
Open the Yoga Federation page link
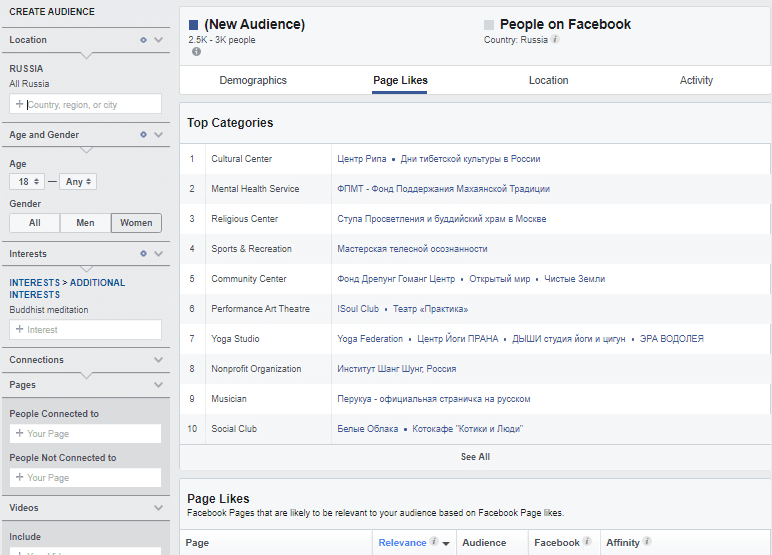370,339
